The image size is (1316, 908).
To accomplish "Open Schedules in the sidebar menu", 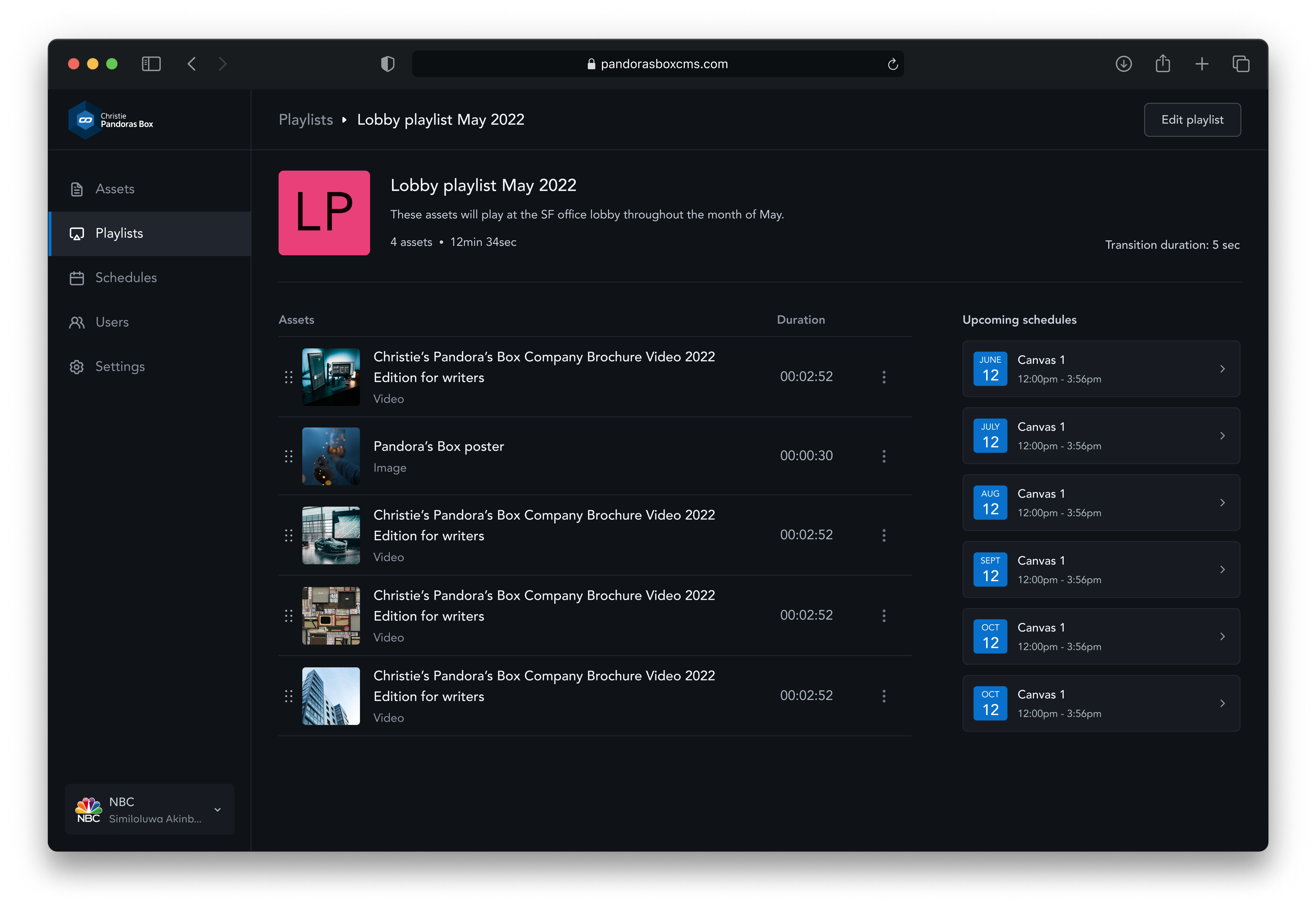I will (x=126, y=278).
